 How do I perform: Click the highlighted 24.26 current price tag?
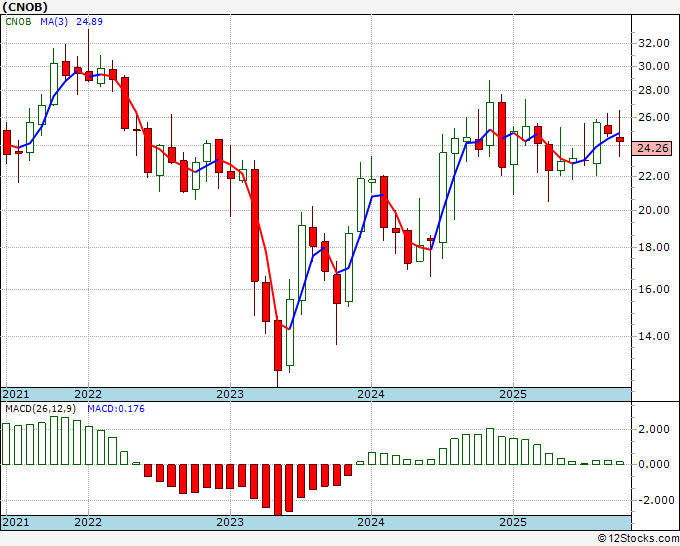653,148
